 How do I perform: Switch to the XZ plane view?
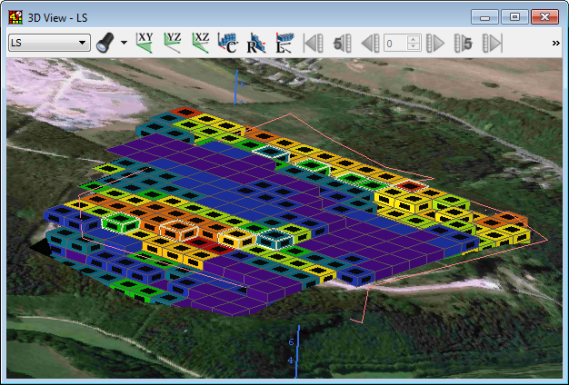pos(201,43)
